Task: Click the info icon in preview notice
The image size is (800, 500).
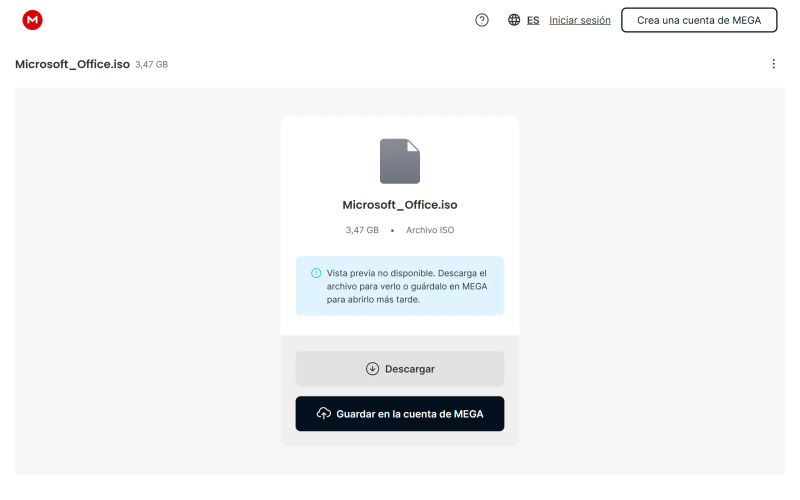Action: click(x=316, y=273)
